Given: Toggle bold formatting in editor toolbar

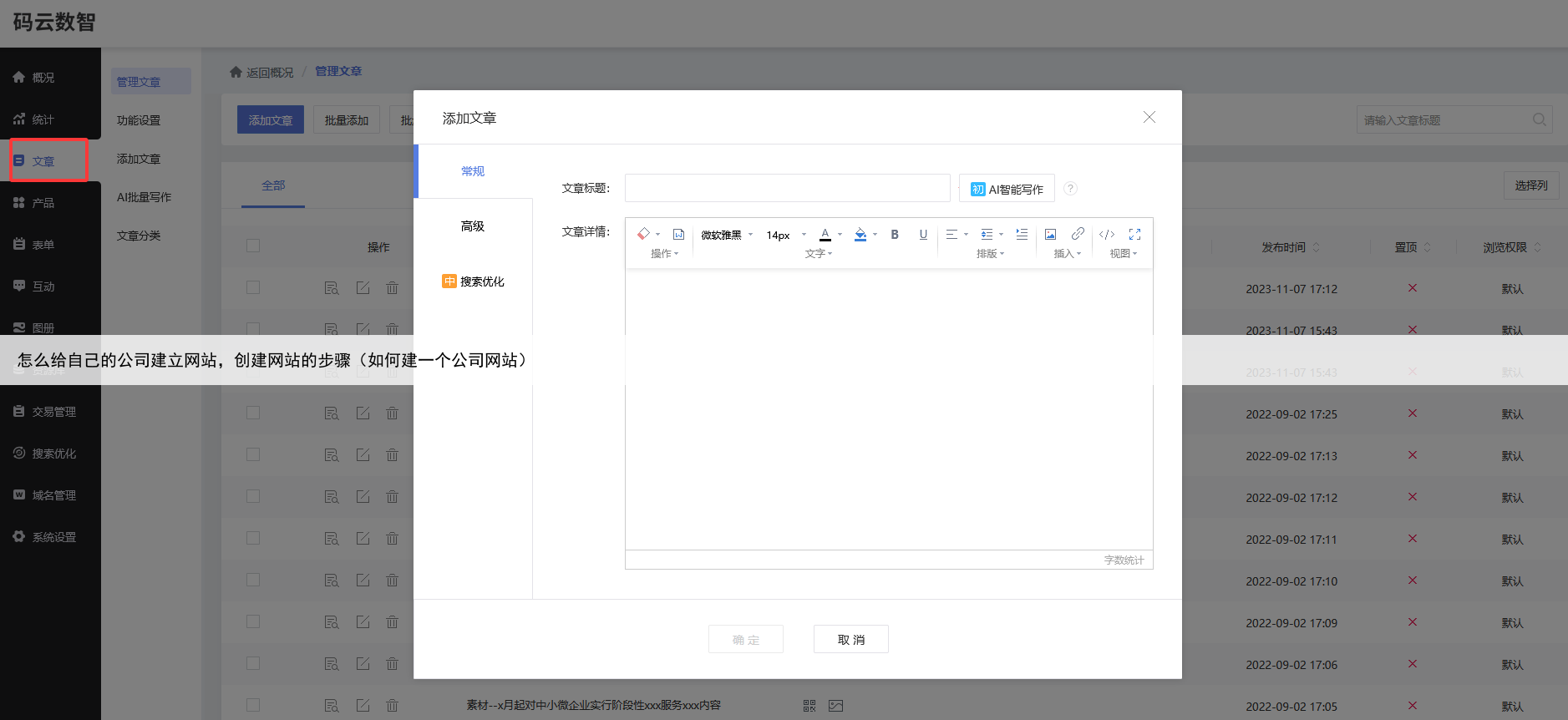Looking at the screenshot, I should coord(894,235).
